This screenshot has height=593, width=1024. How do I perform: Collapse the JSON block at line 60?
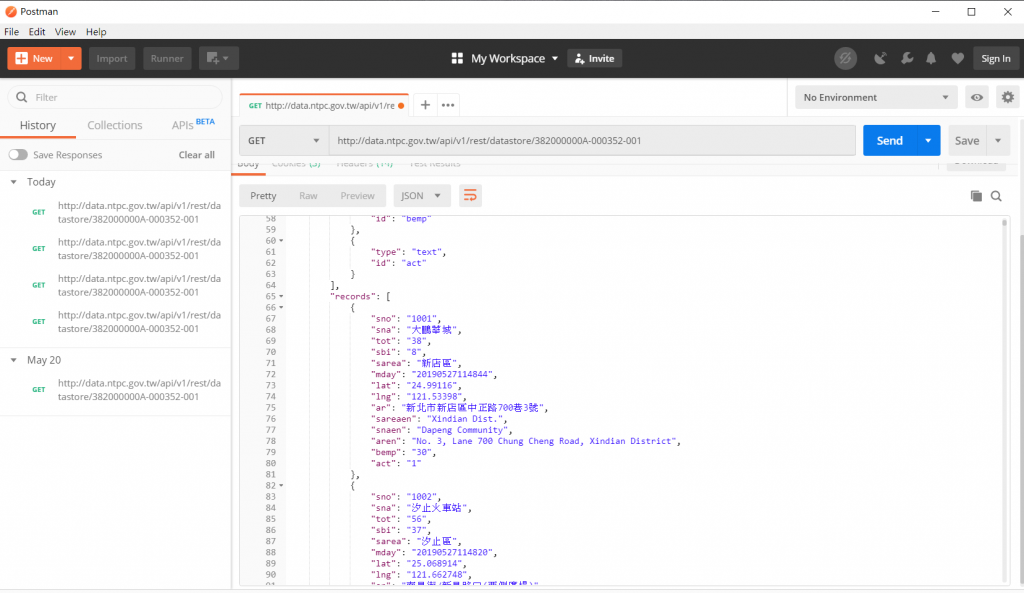click(281, 241)
